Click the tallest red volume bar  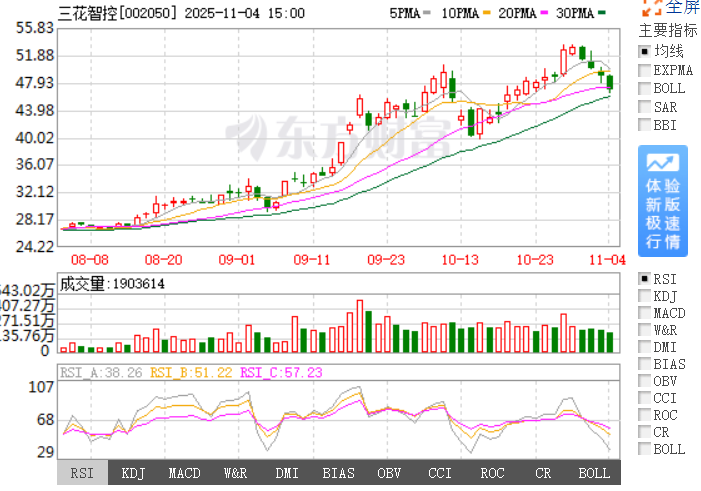tap(359, 326)
